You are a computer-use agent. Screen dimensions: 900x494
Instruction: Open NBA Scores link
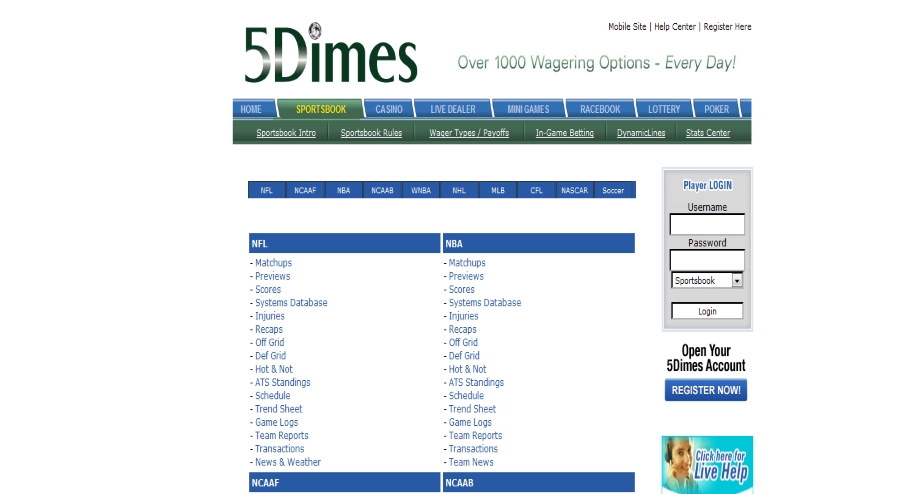[461, 289]
